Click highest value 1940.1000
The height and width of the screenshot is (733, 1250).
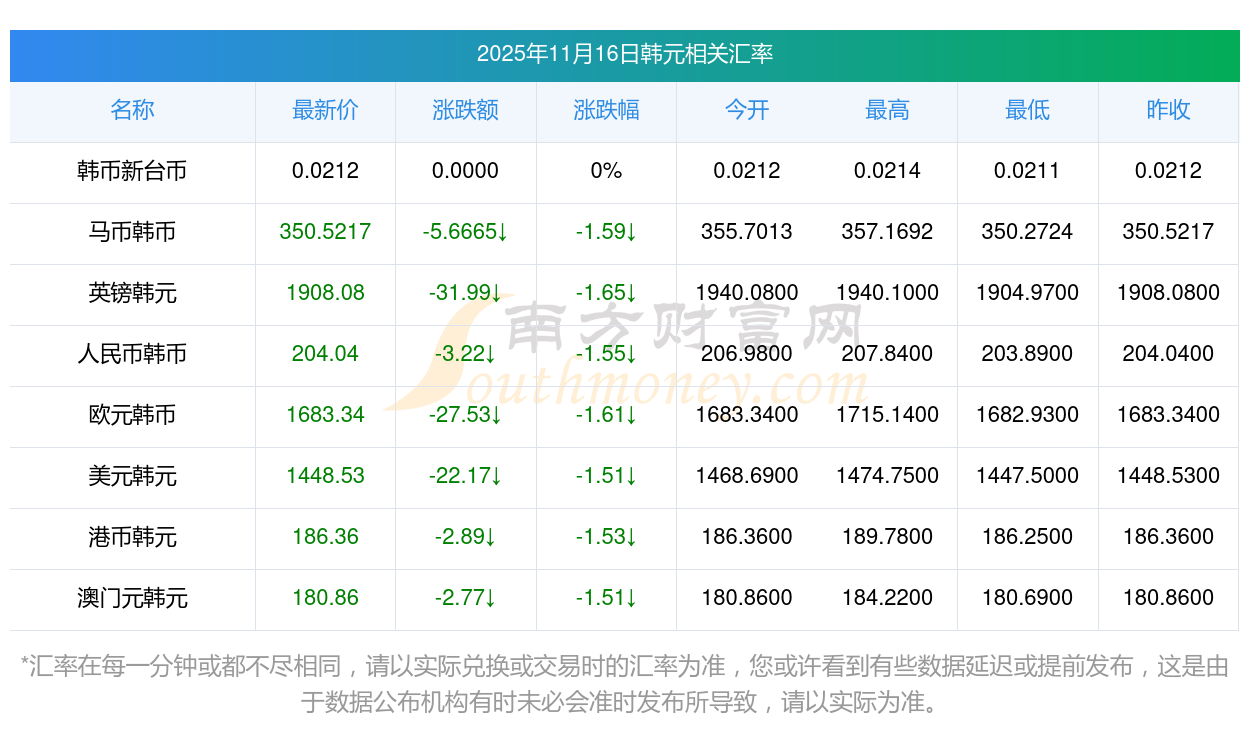(x=887, y=293)
